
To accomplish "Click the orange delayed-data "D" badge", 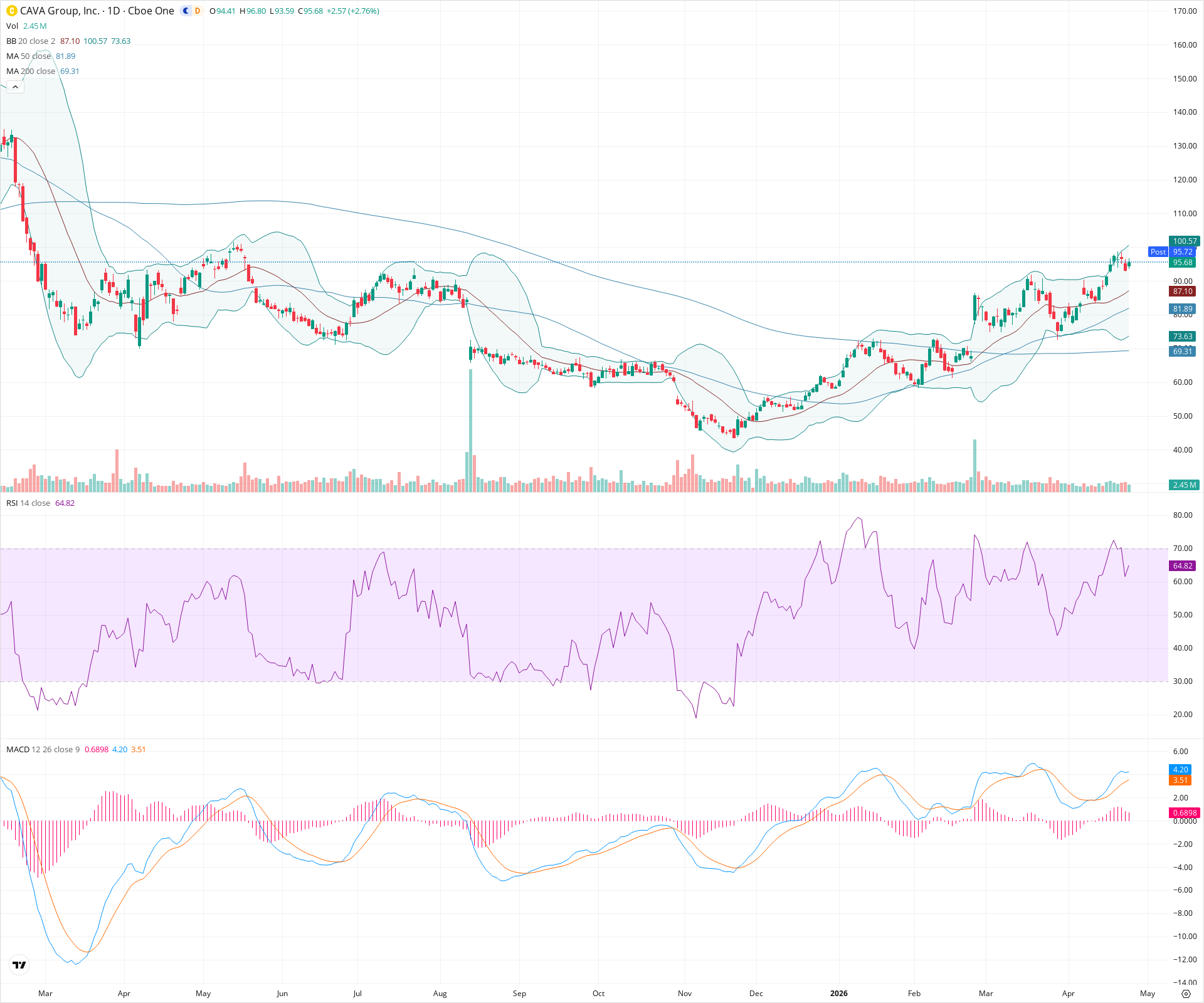I will (x=196, y=11).
